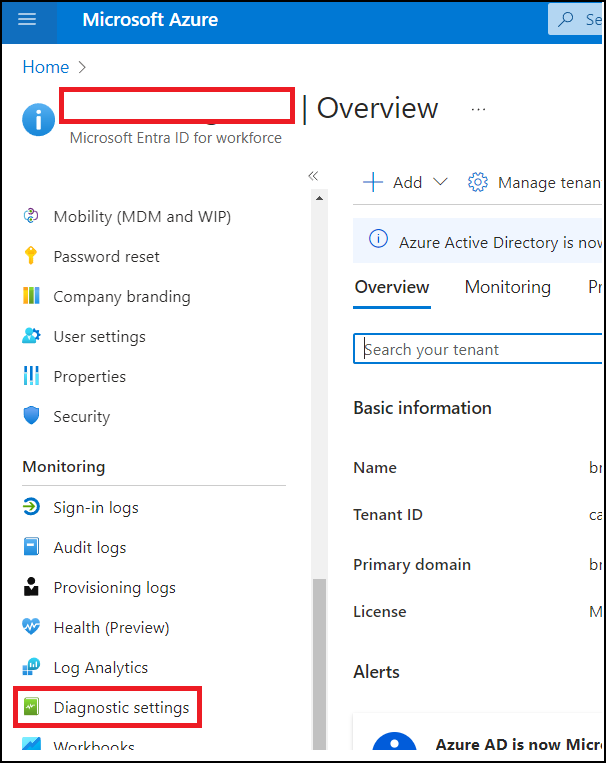The height and width of the screenshot is (763, 606).
Task: Click the Health (Preview) heart icon
Action: [32, 627]
